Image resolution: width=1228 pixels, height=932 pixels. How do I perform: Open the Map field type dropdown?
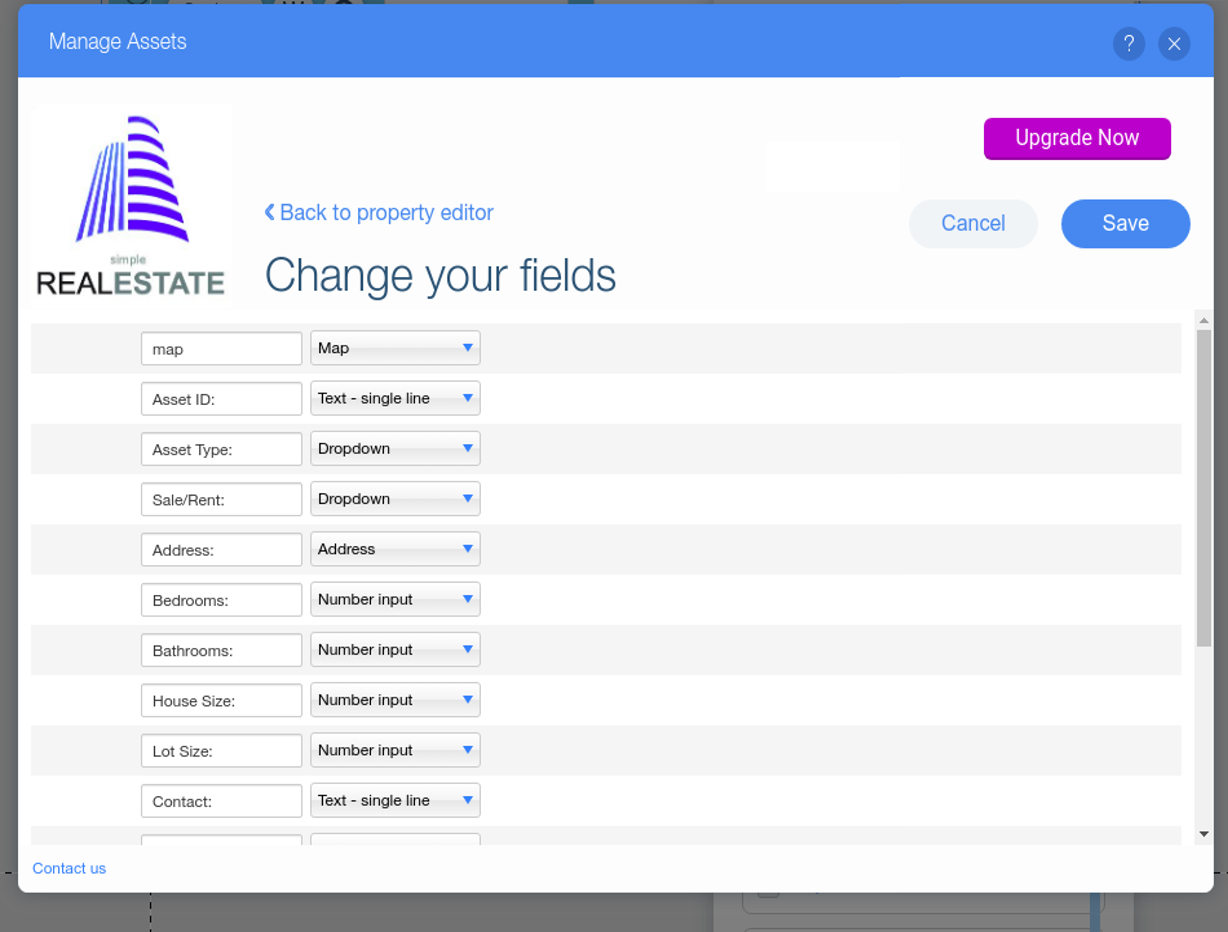[x=395, y=348]
